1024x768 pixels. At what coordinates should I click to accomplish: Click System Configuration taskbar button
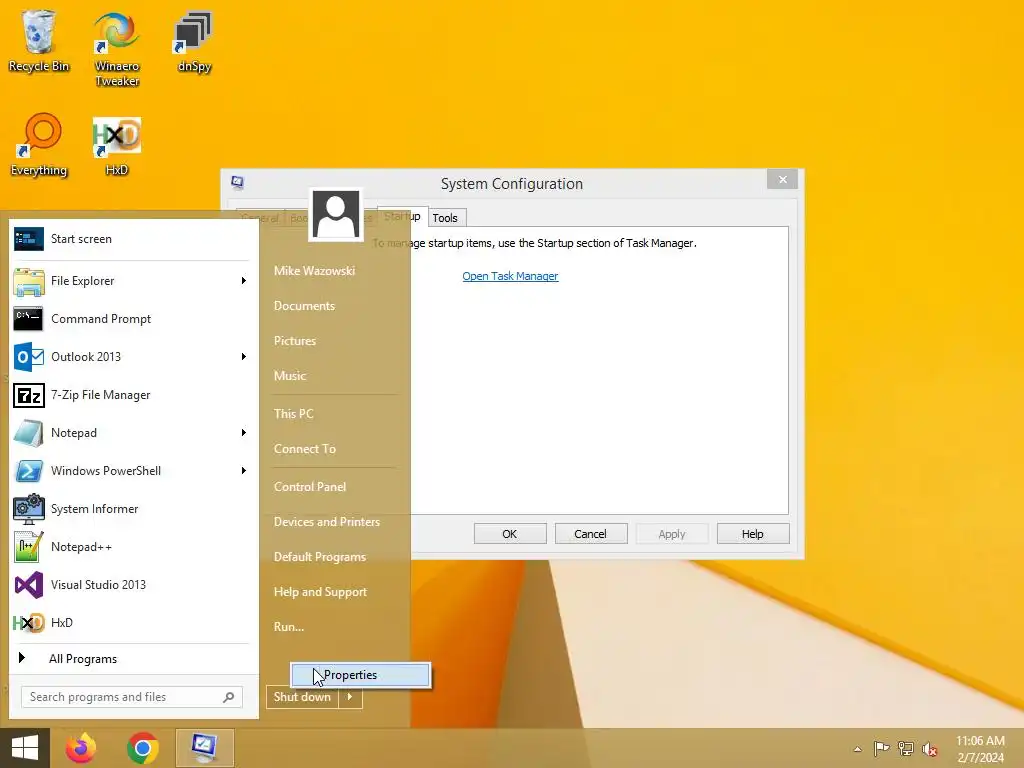coord(204,748)
